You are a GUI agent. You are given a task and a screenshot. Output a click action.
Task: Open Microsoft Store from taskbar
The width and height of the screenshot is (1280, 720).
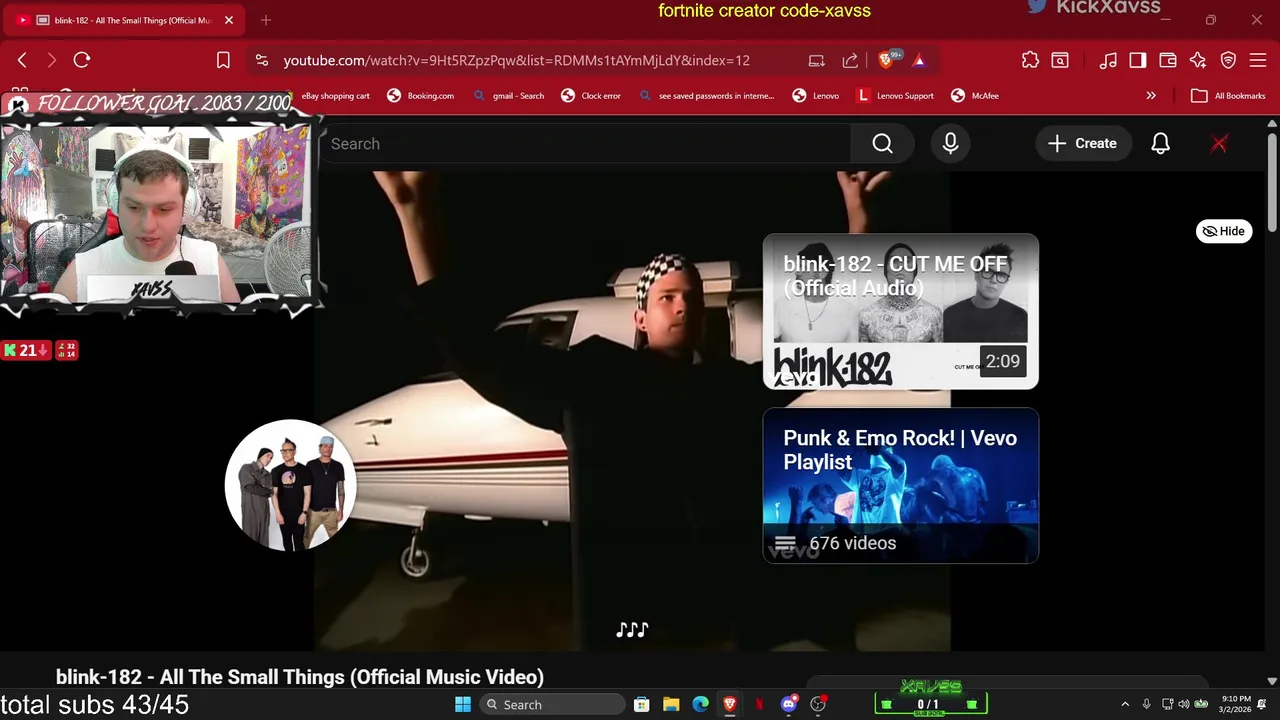[x=642, y=705]
